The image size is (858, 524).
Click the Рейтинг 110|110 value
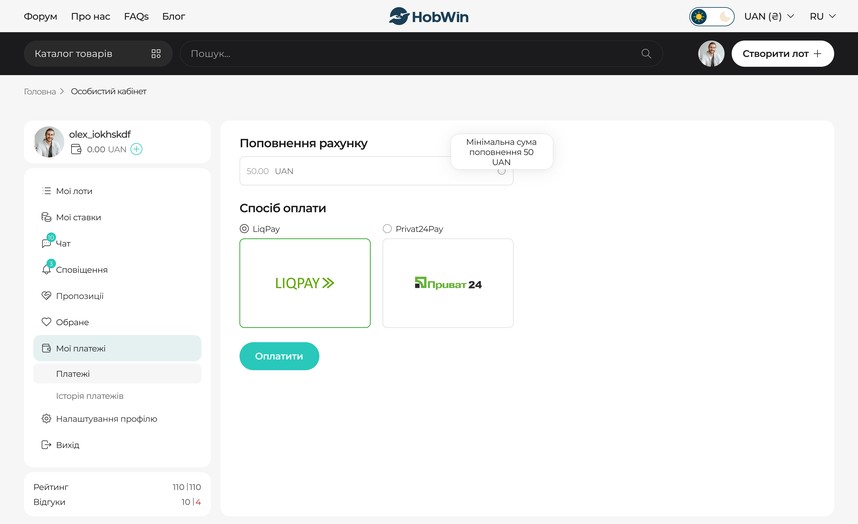187,487
